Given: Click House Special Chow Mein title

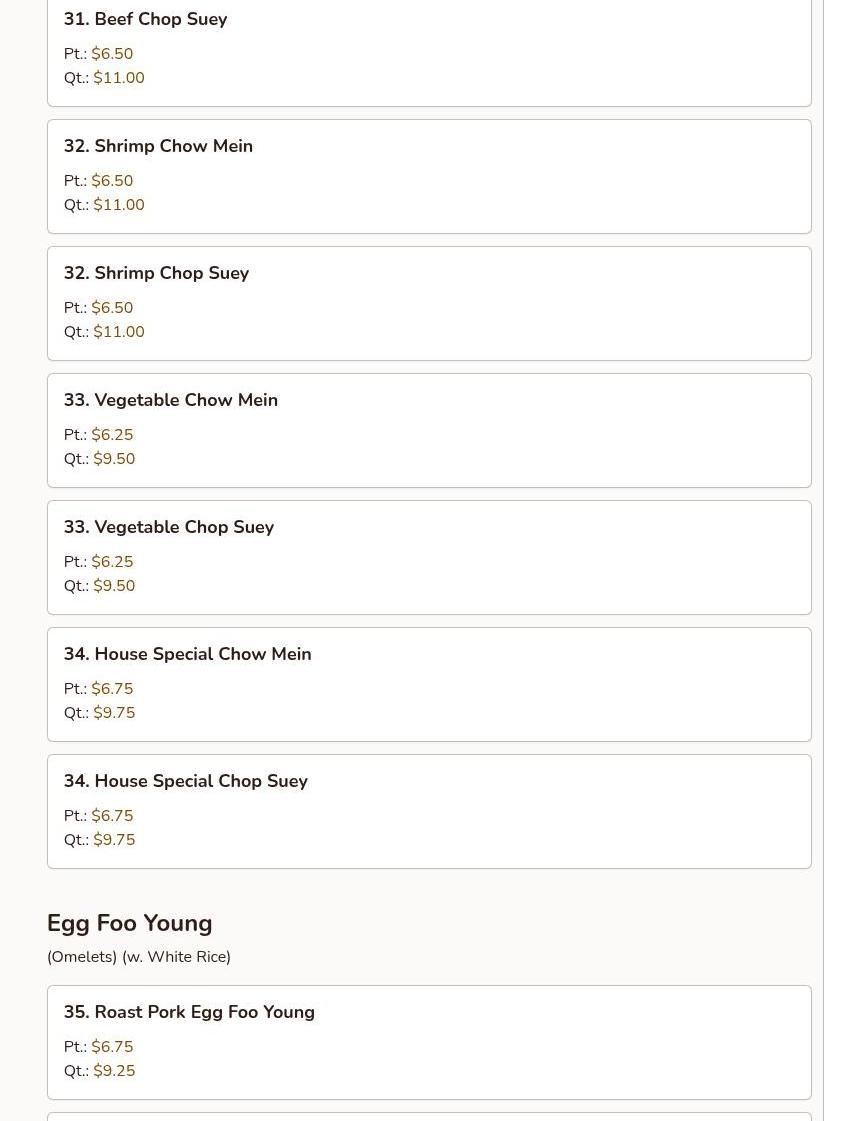Looking at the screenshot, I should (202, 654).
